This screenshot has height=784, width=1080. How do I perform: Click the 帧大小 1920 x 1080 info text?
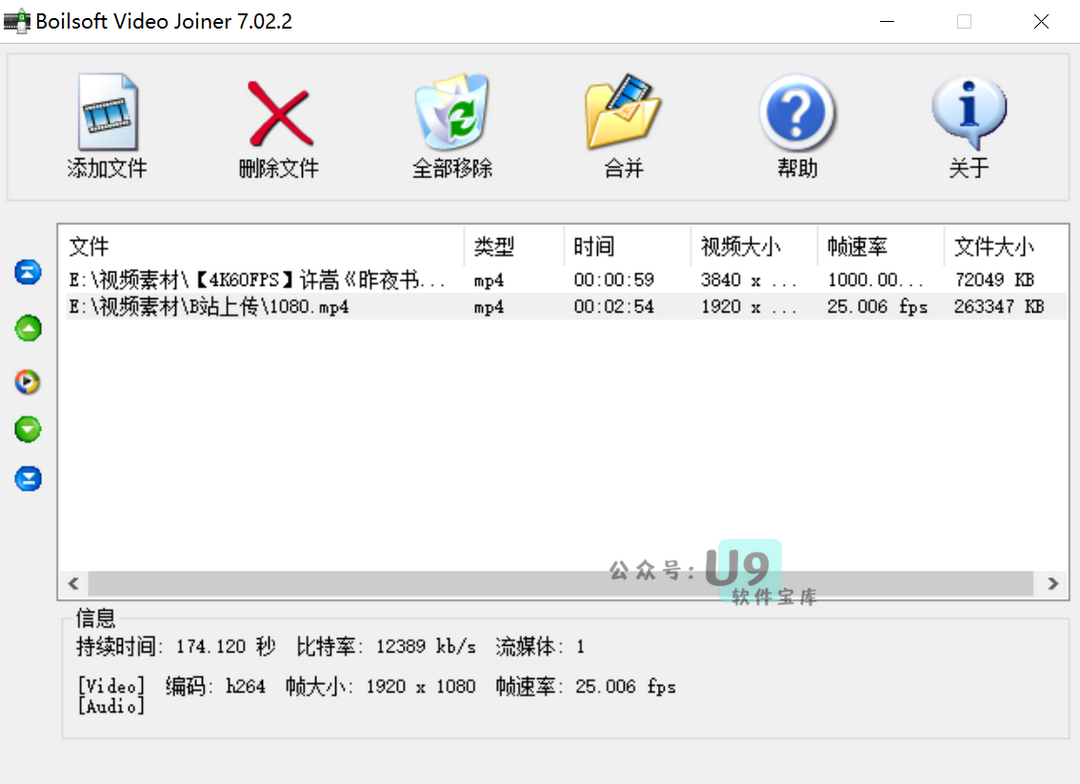pos(380,686)
